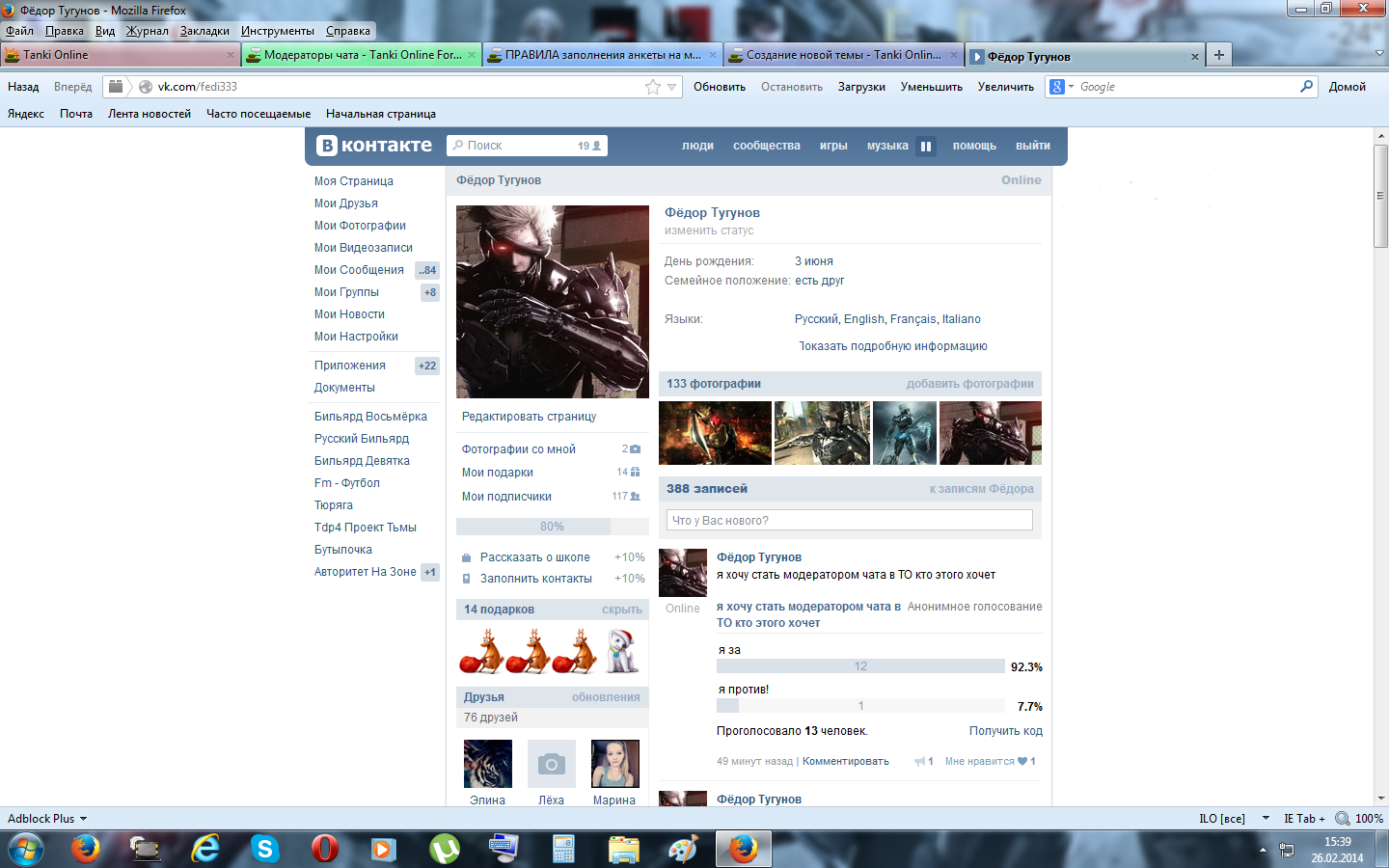Launch Skype from the taskbar

(x=264, y=849)
